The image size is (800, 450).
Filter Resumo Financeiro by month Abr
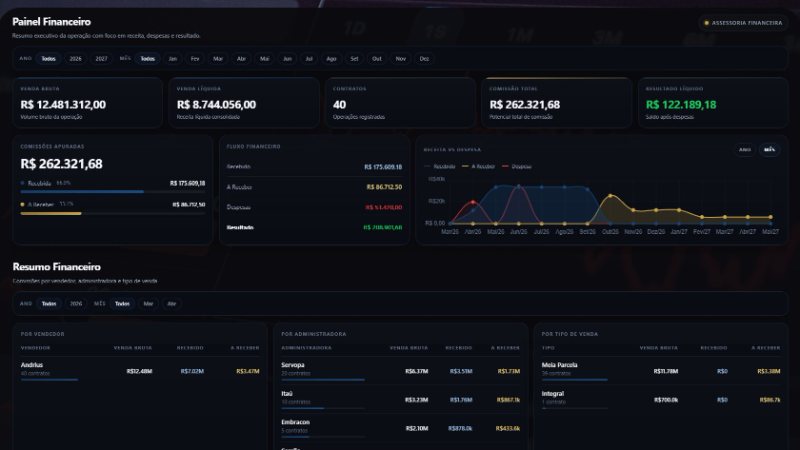click(171, 304)
